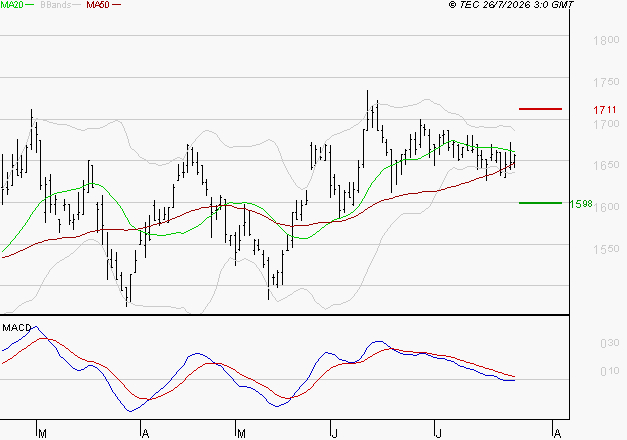This screenshot has height=440, width=627.
Task: Click the first J month marker on the time axis
Action: tap(334, 433)
